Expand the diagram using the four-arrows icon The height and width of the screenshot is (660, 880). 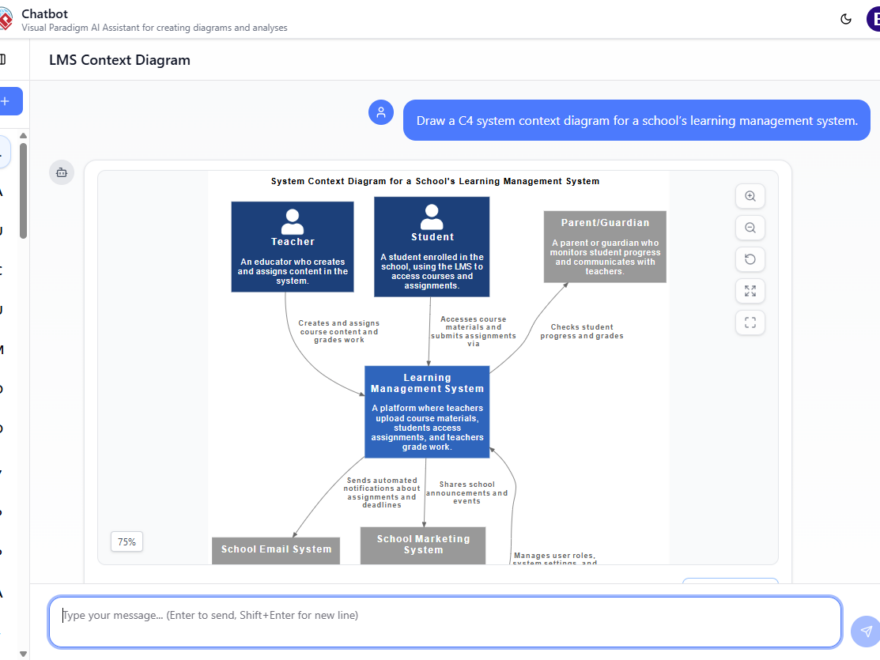[750, 291]
